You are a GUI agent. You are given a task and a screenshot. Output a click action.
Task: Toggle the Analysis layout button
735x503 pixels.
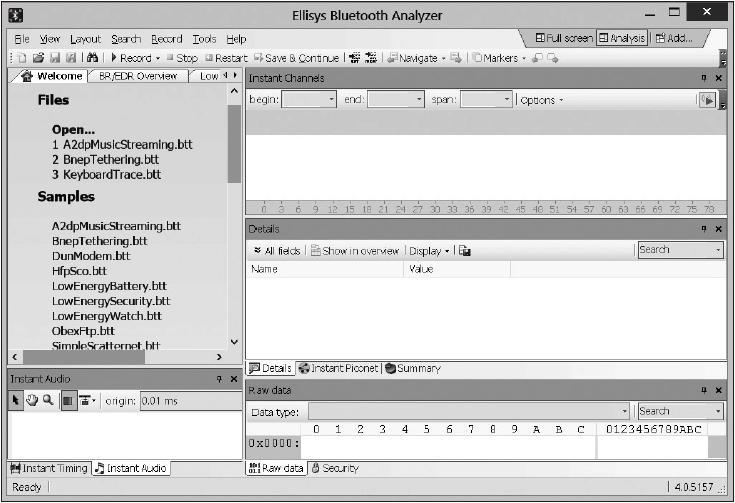click(x=622, y=38)
